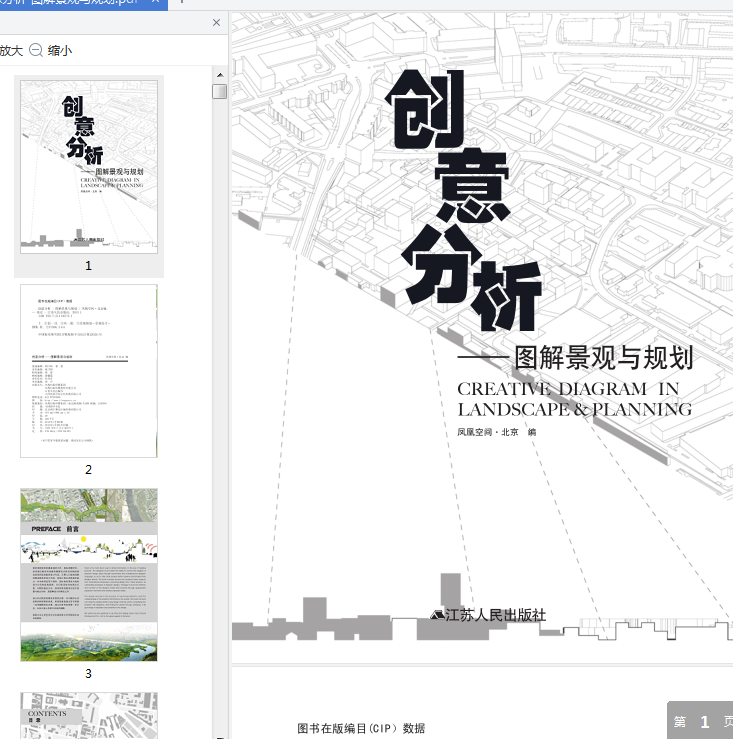The image size is (733, 739).
Task: Click the zoom out minus icon
Action: coord(36,50)
